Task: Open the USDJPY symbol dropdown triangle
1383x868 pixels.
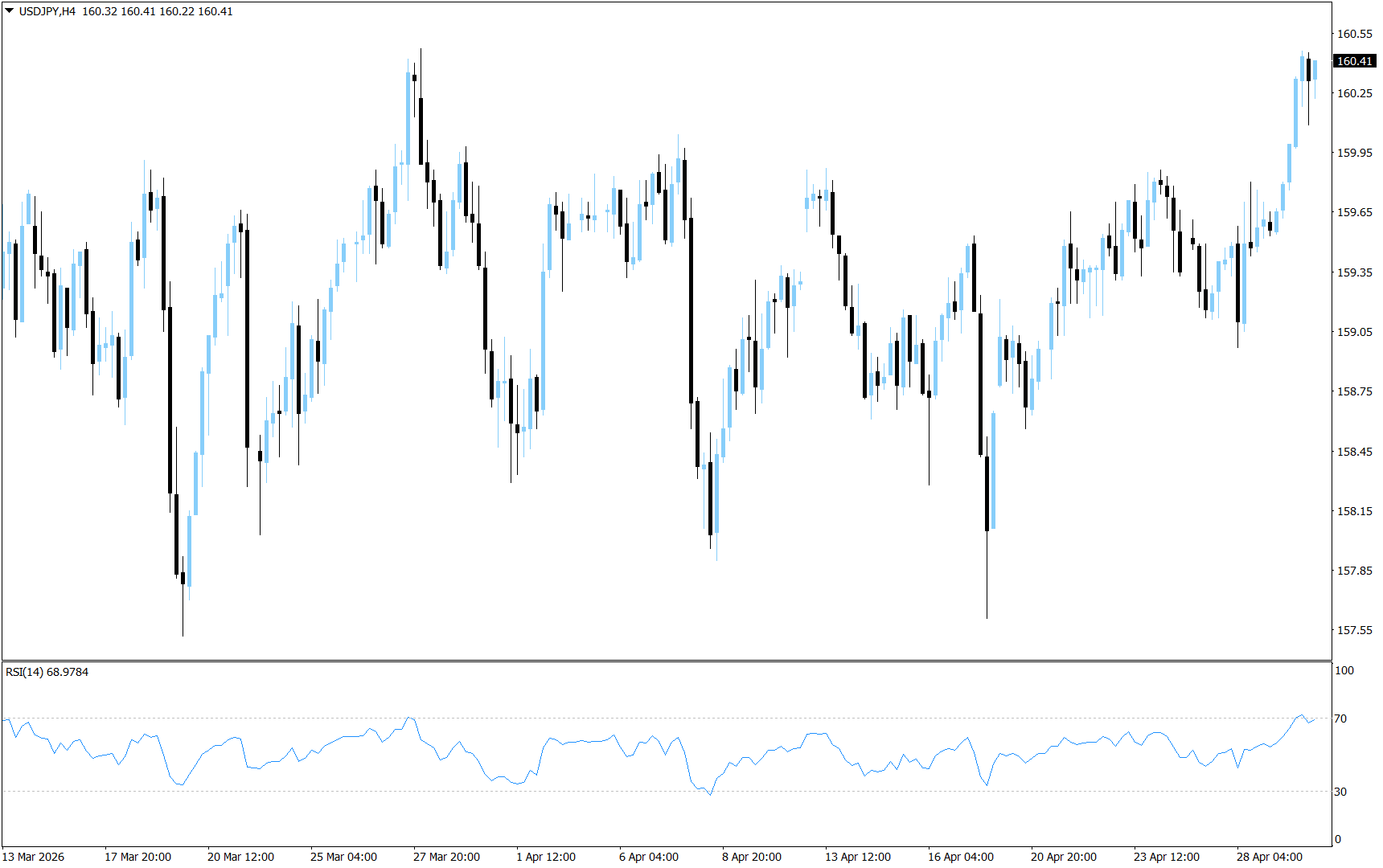Action: [x=8, y=11]
